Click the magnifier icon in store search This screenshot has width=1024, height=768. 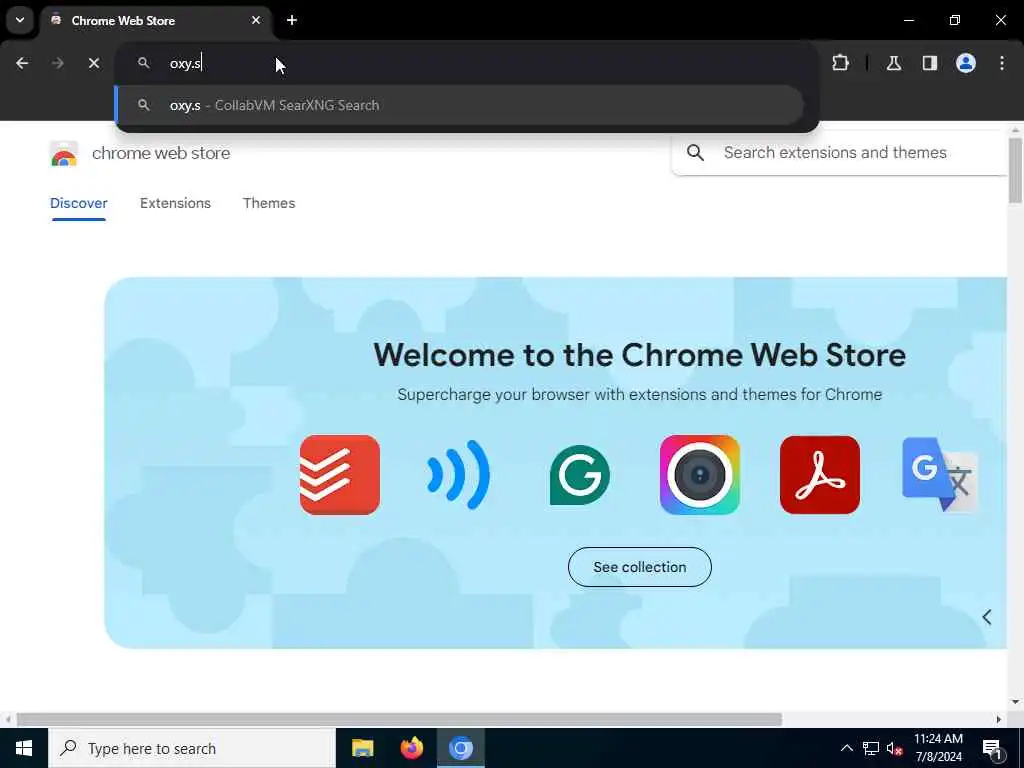click(x=696, y=153)
